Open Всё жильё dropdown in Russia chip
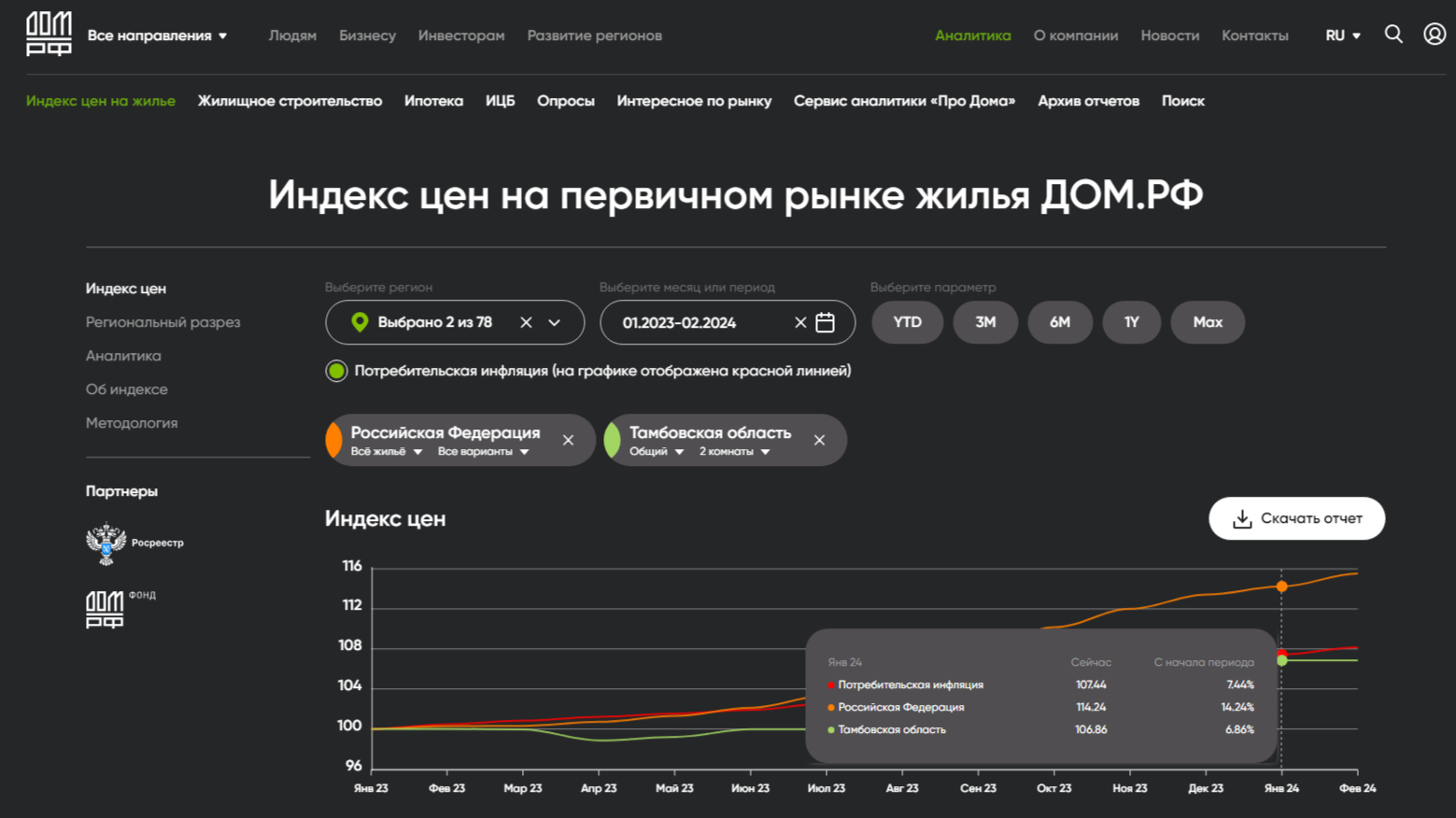 [387, 451]
